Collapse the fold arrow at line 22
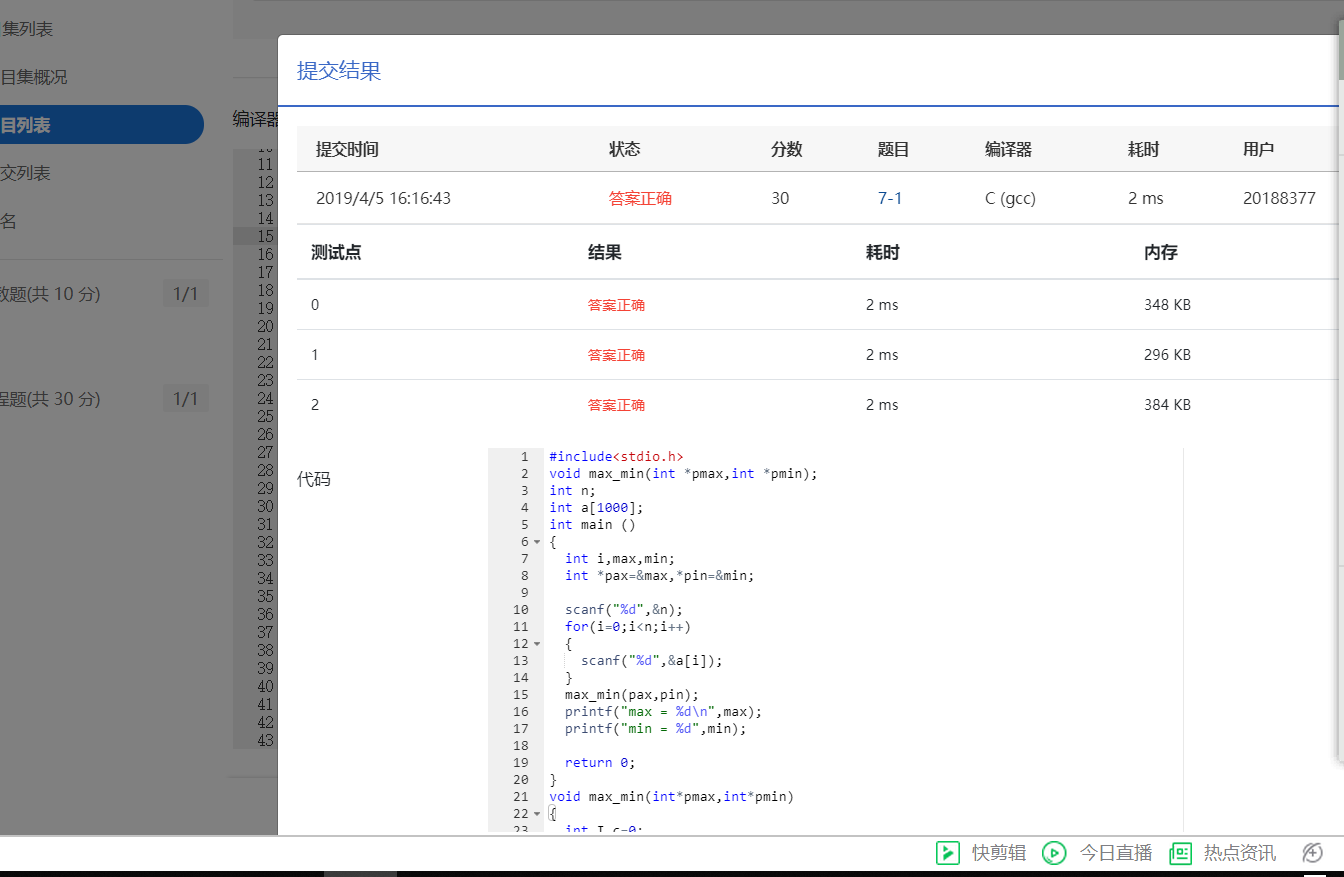 pos(537,814)
